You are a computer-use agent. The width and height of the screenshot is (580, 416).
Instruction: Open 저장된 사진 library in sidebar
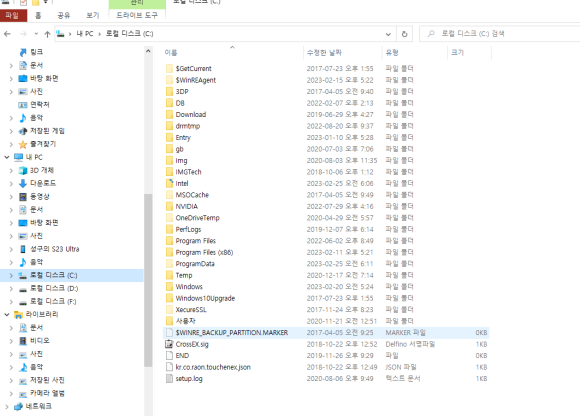click(x=47, y=380)
